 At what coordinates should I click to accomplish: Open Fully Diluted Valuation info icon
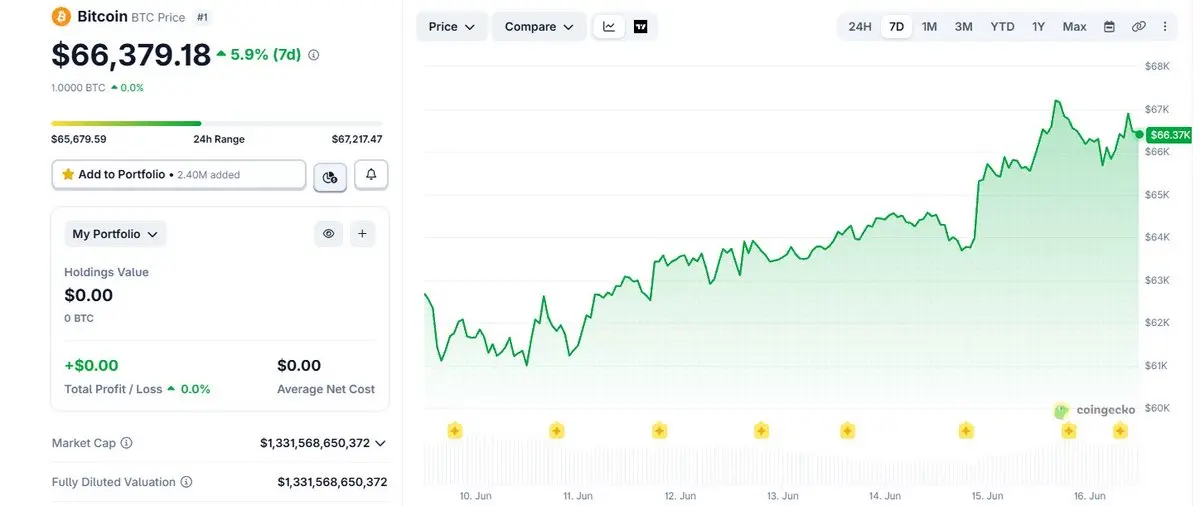point(187,482)
